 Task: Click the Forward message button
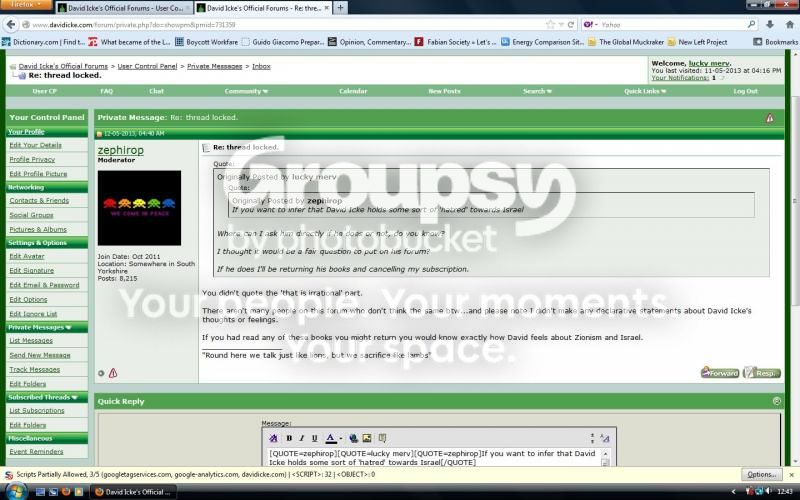click(x=719, y=372)
